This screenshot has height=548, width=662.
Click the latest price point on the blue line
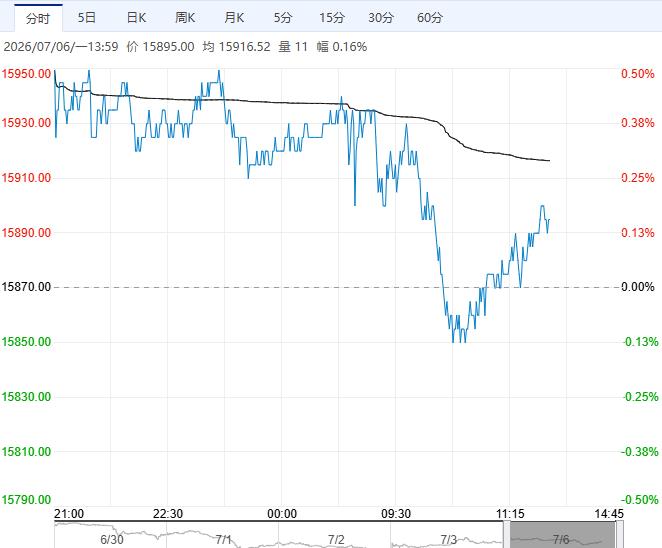point(549,220)
